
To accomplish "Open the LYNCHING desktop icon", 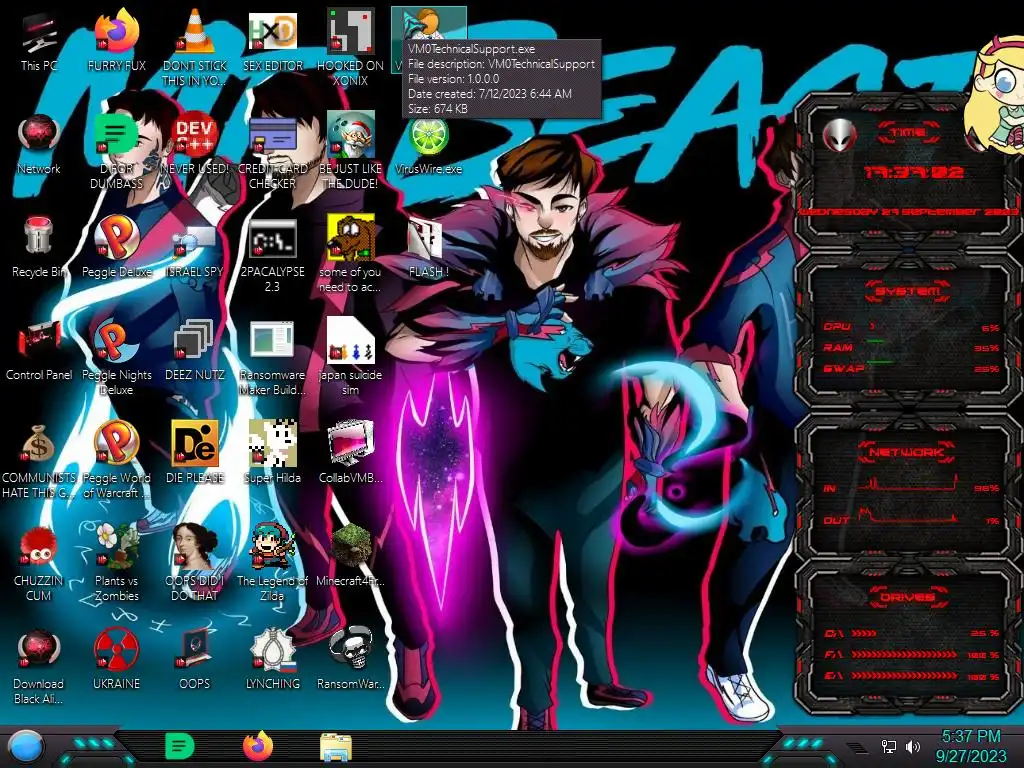I will (x=272, y=656).
